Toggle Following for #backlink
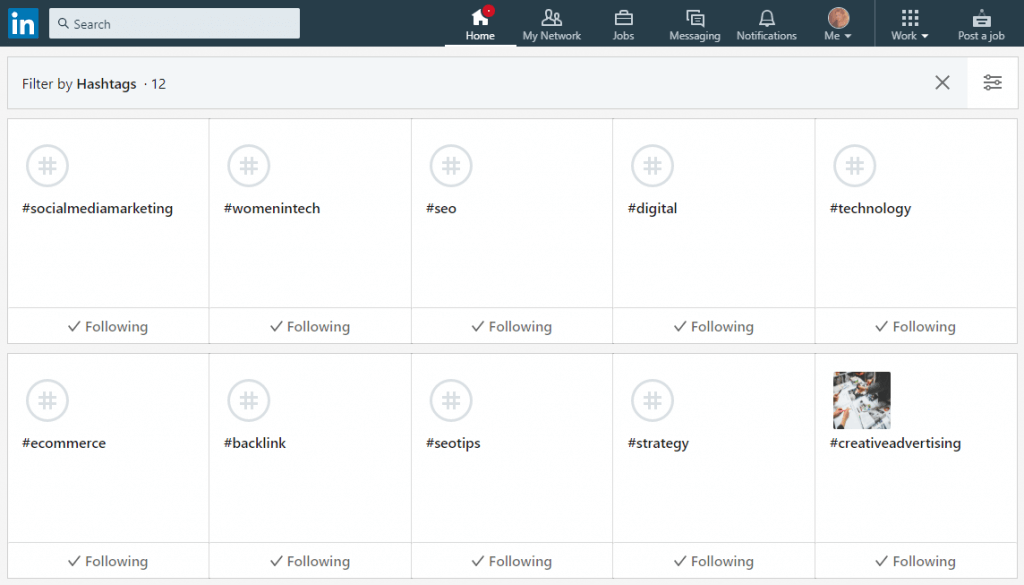 [x=310, y=560]
